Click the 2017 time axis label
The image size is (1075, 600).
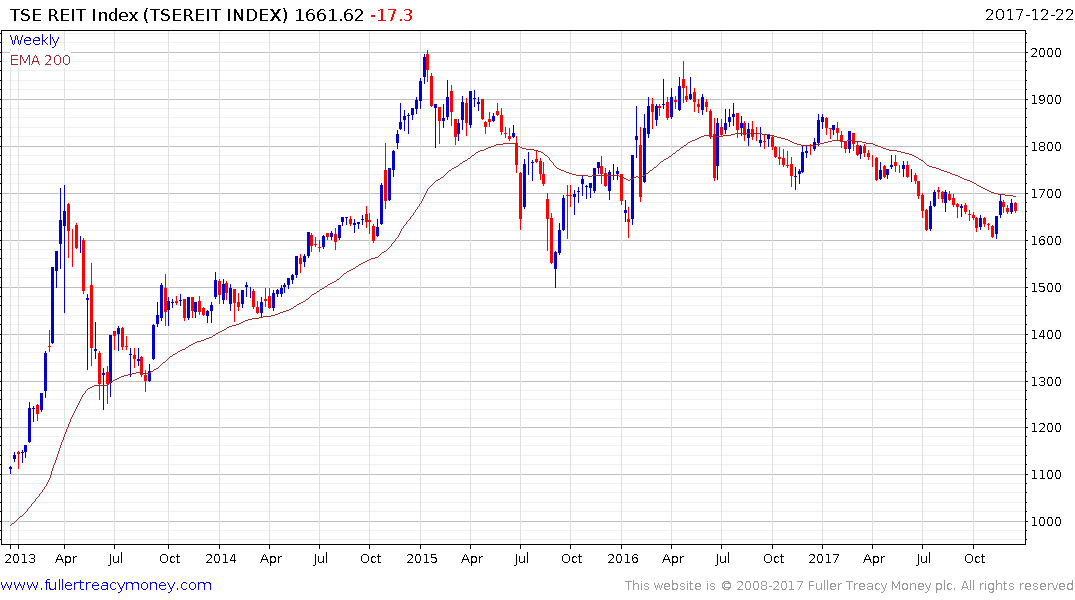click(823, 558)
